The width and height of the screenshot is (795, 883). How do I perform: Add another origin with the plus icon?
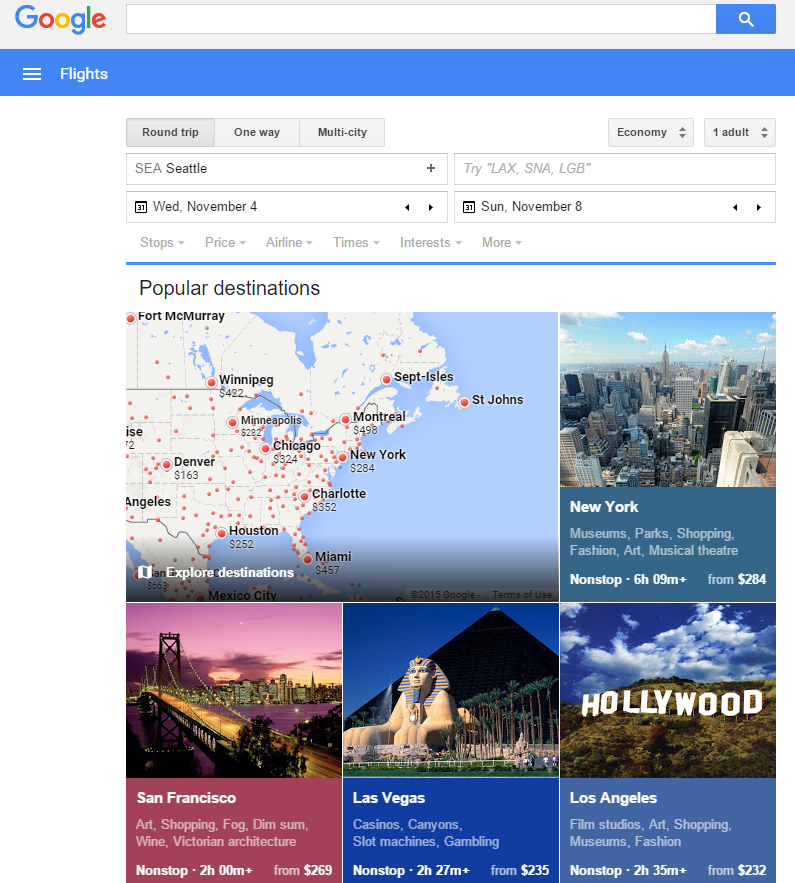[x=431, y=168]
